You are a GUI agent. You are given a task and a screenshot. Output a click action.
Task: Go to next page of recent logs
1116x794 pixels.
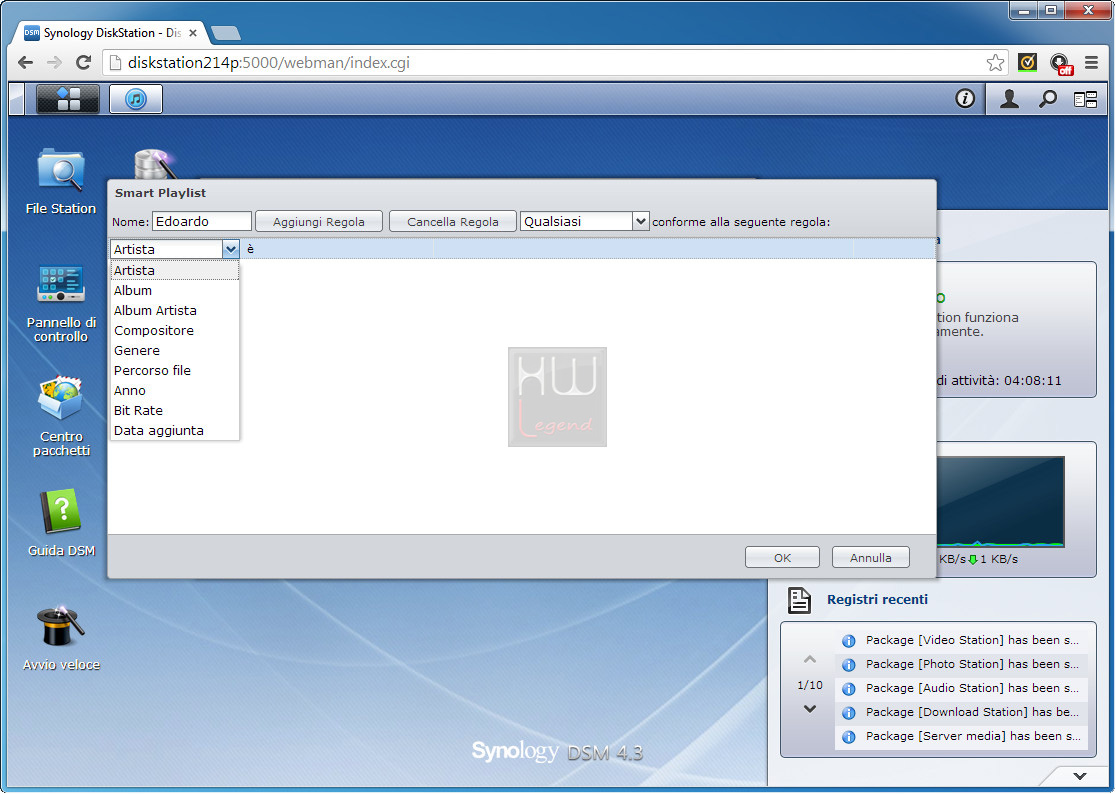(809, 709)
